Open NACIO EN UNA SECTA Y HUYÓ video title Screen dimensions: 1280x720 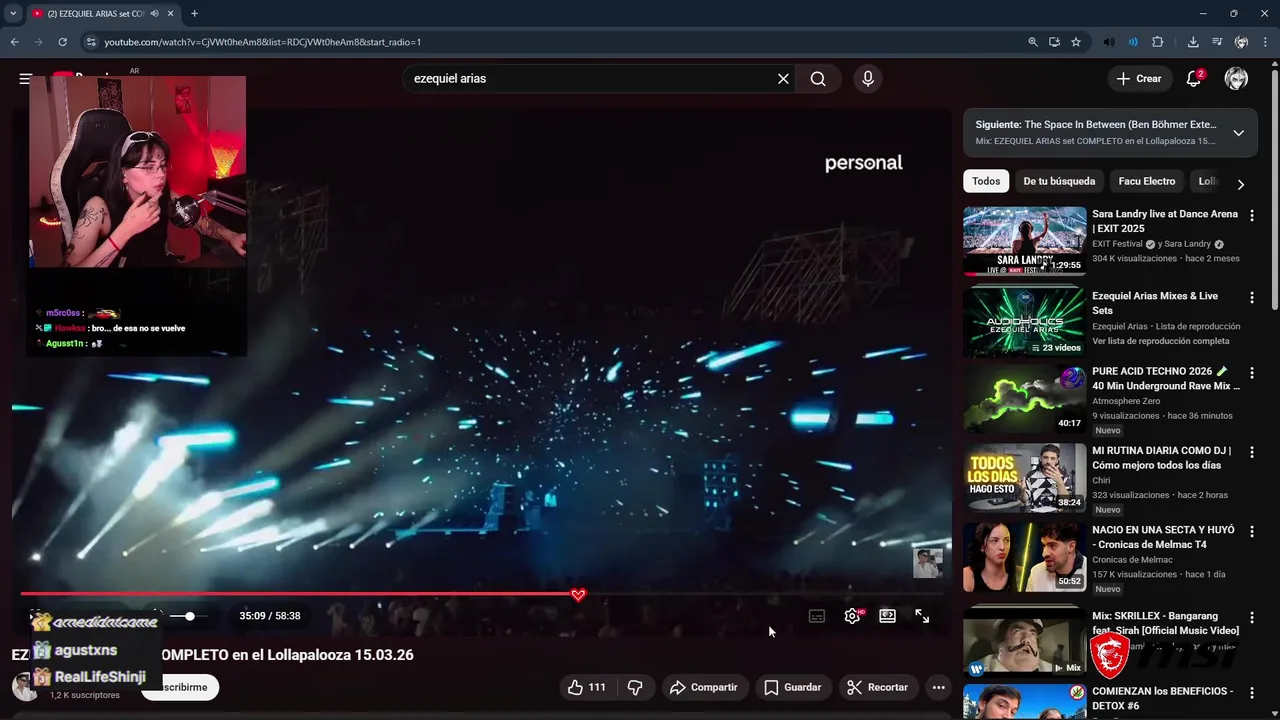(1164, 537)
